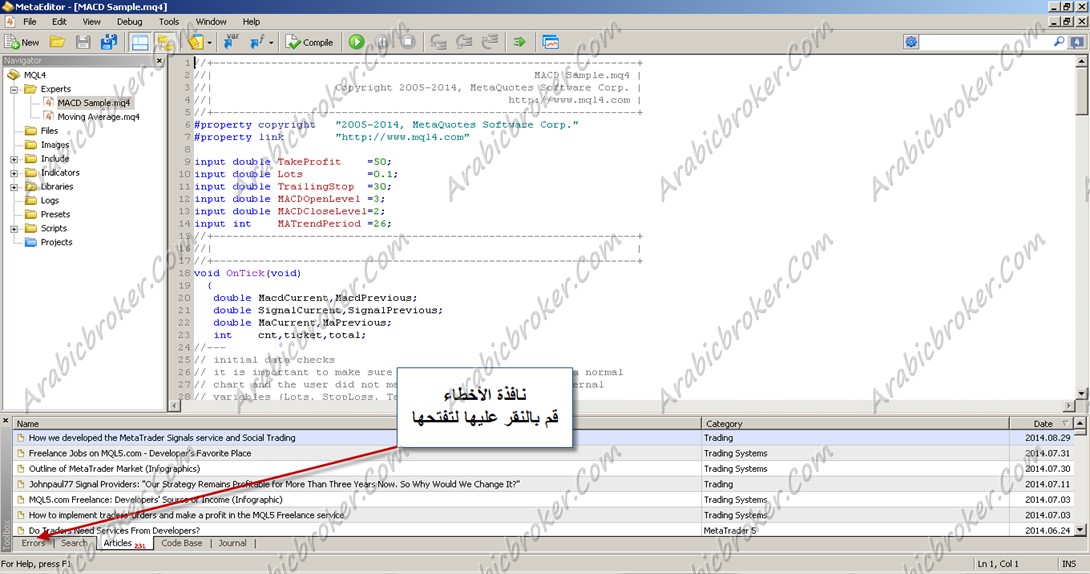
Task: Click the Step Into debug icon
Action: point(438,42)
